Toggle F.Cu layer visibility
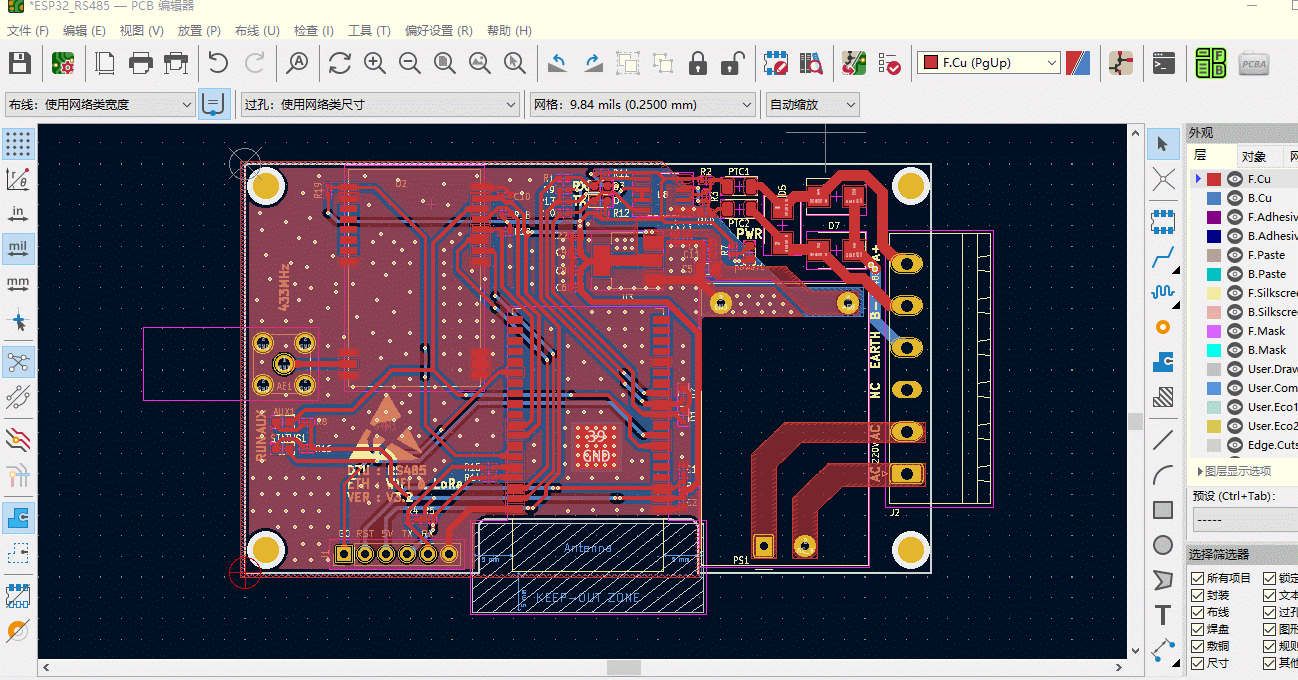This screenshot has width=1298, height=680. [1235, 179]
